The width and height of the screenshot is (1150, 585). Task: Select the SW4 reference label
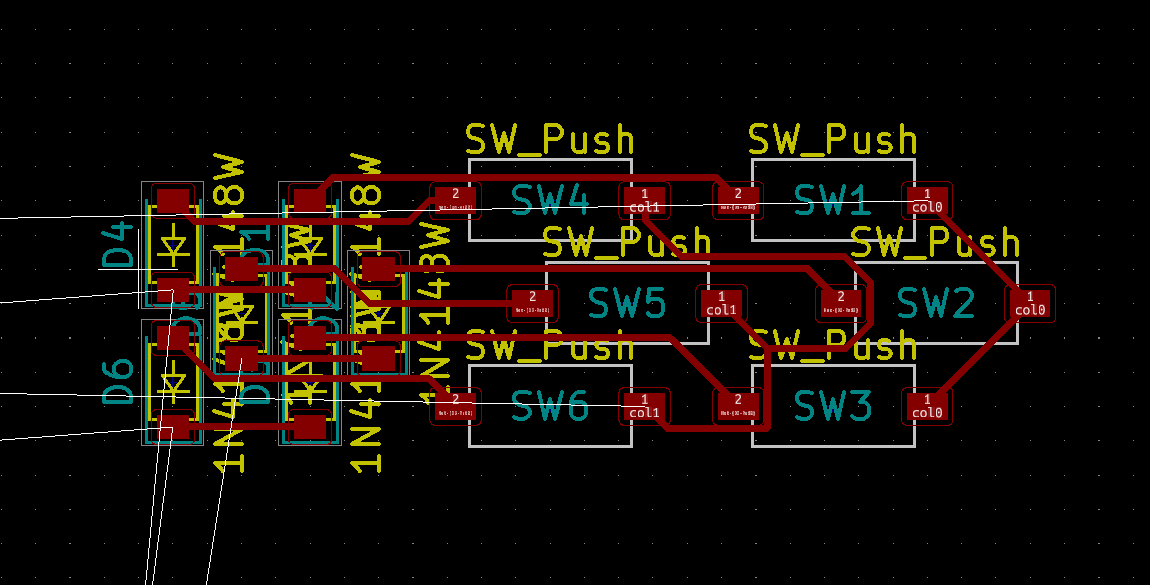549,200
